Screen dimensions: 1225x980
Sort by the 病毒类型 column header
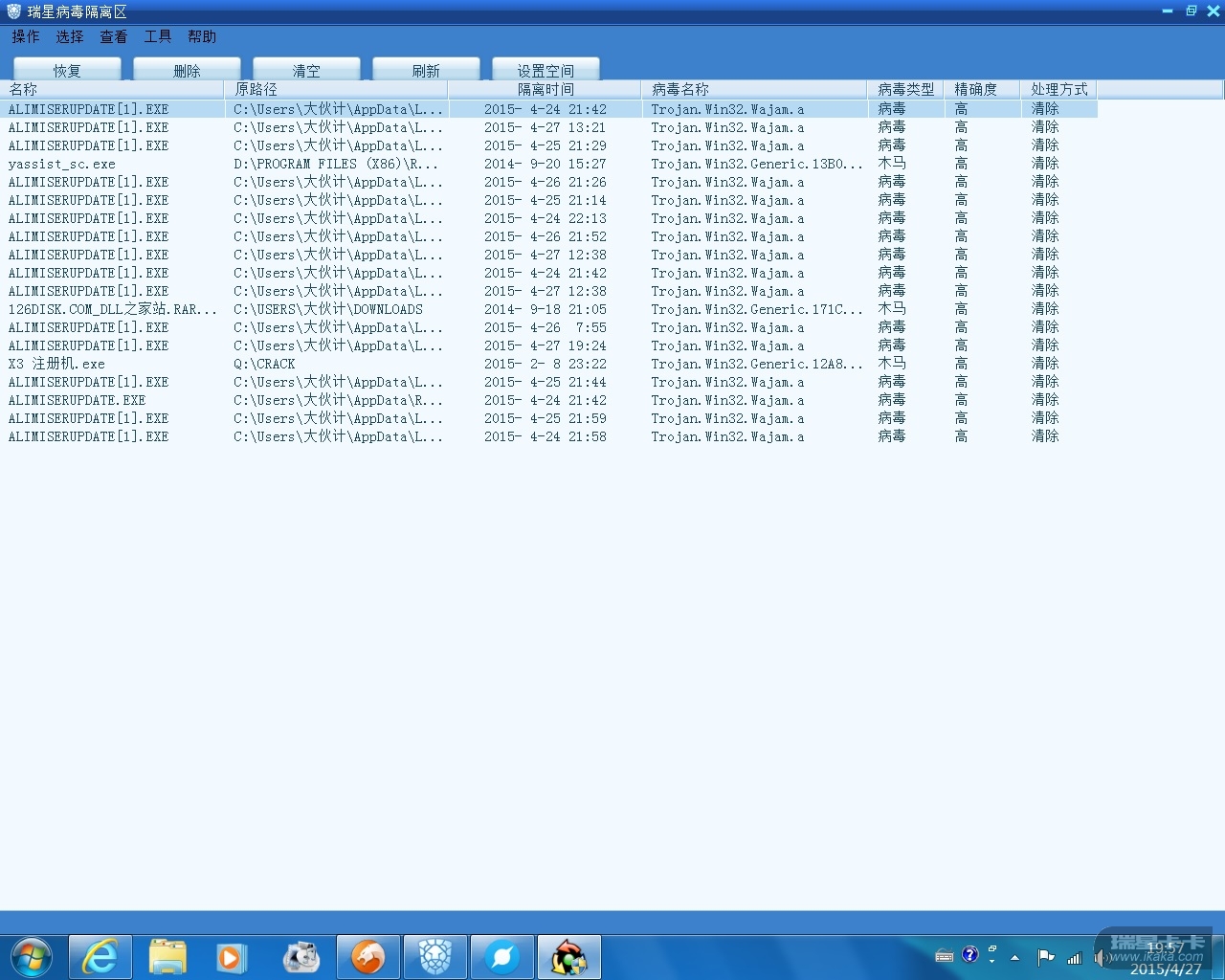click(x=905, y=89)
